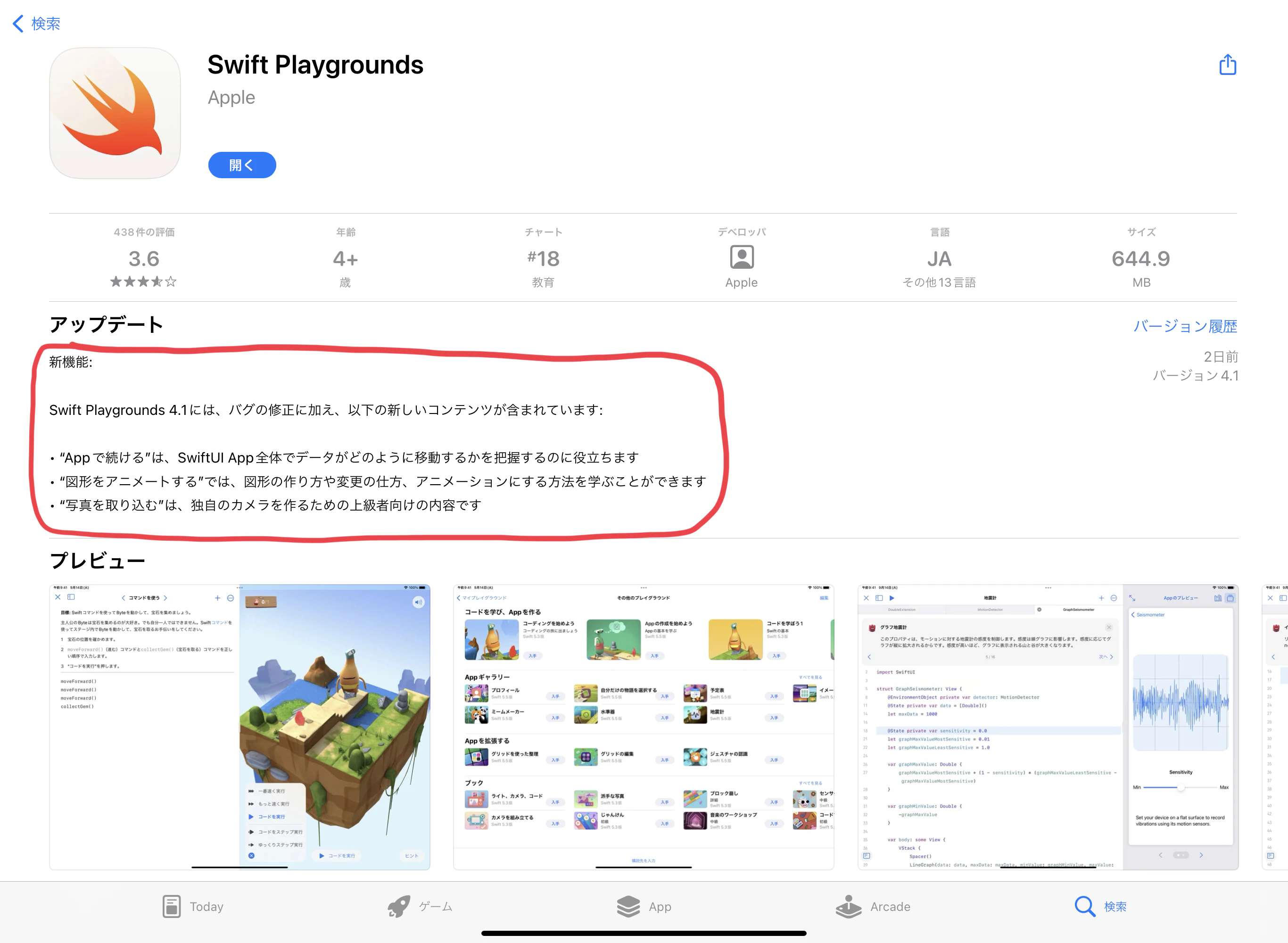Open the first preview screenshot with Byte character
This screenshot has height=943, width=1288.
click(239, 727)
